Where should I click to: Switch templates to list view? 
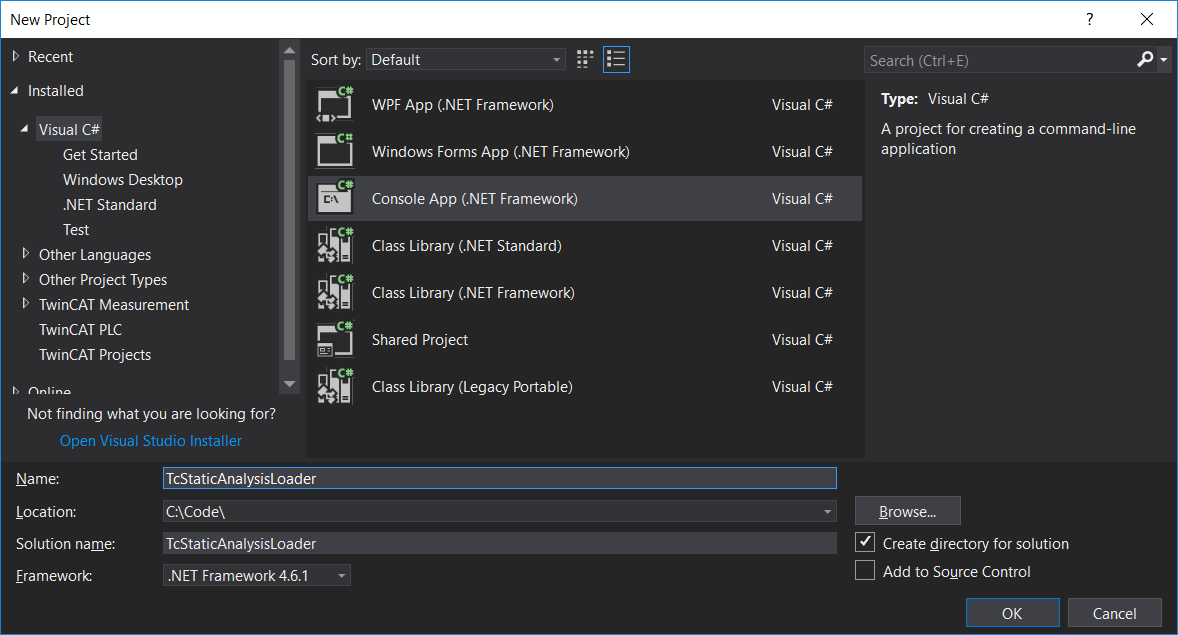[x=616, y=59]
